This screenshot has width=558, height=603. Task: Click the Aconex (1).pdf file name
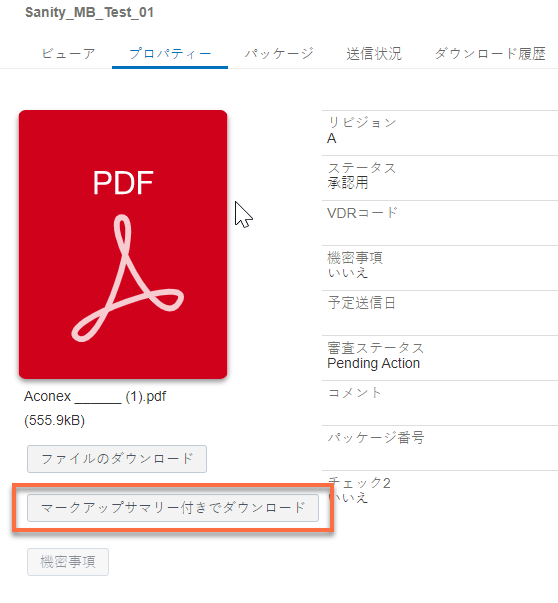point(95,396)
